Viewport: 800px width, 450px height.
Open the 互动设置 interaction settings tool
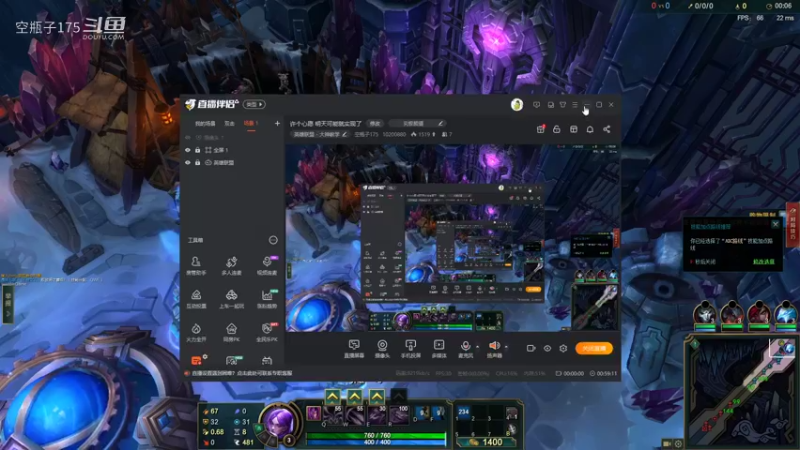pyautogui.click(x=196, y=299)
